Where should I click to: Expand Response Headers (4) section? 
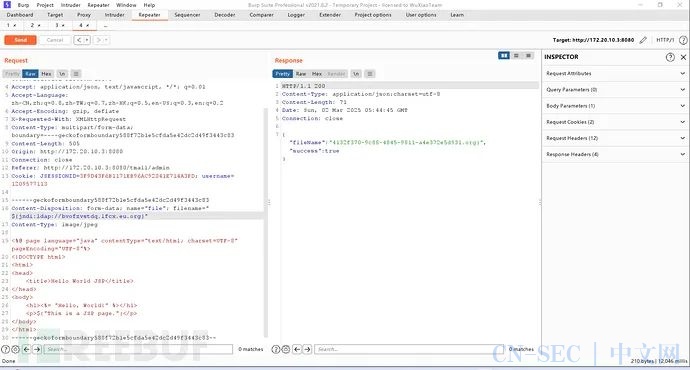pyautogui.click(x=616, y=154)
